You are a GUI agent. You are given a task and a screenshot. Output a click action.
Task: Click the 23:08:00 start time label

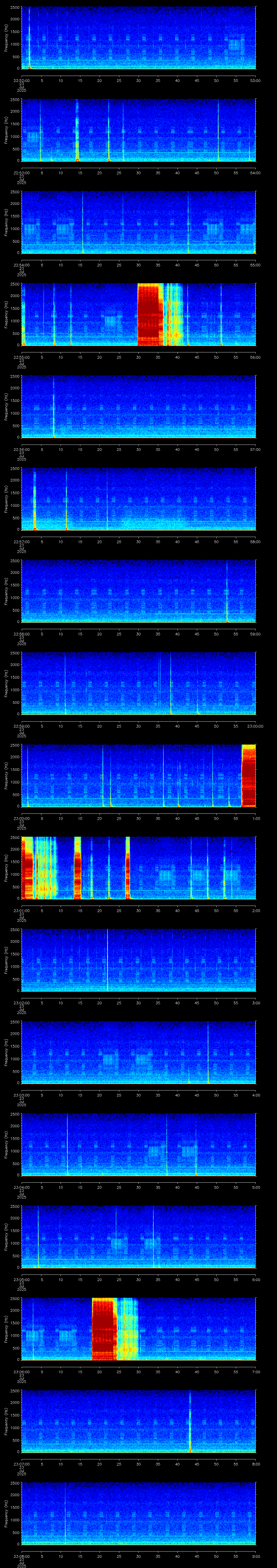(x=21, y=1556)
